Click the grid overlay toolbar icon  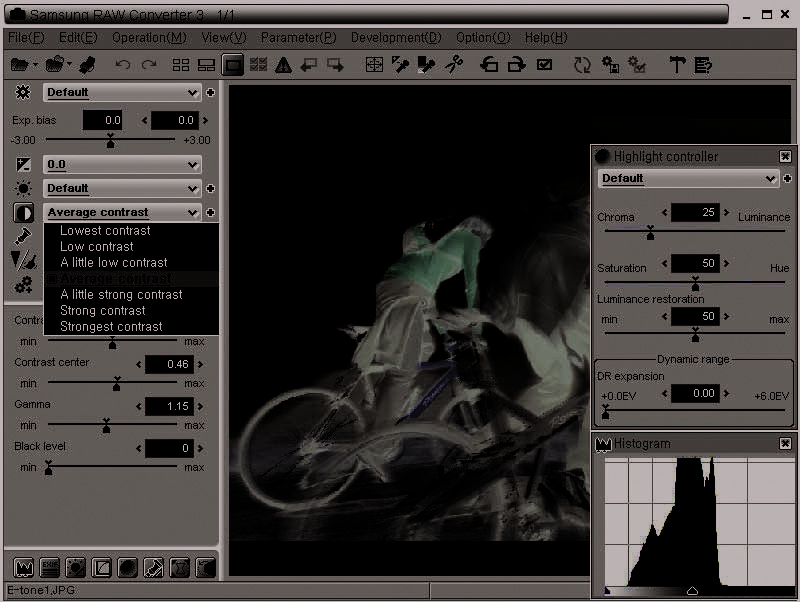[x=374, y=65]
